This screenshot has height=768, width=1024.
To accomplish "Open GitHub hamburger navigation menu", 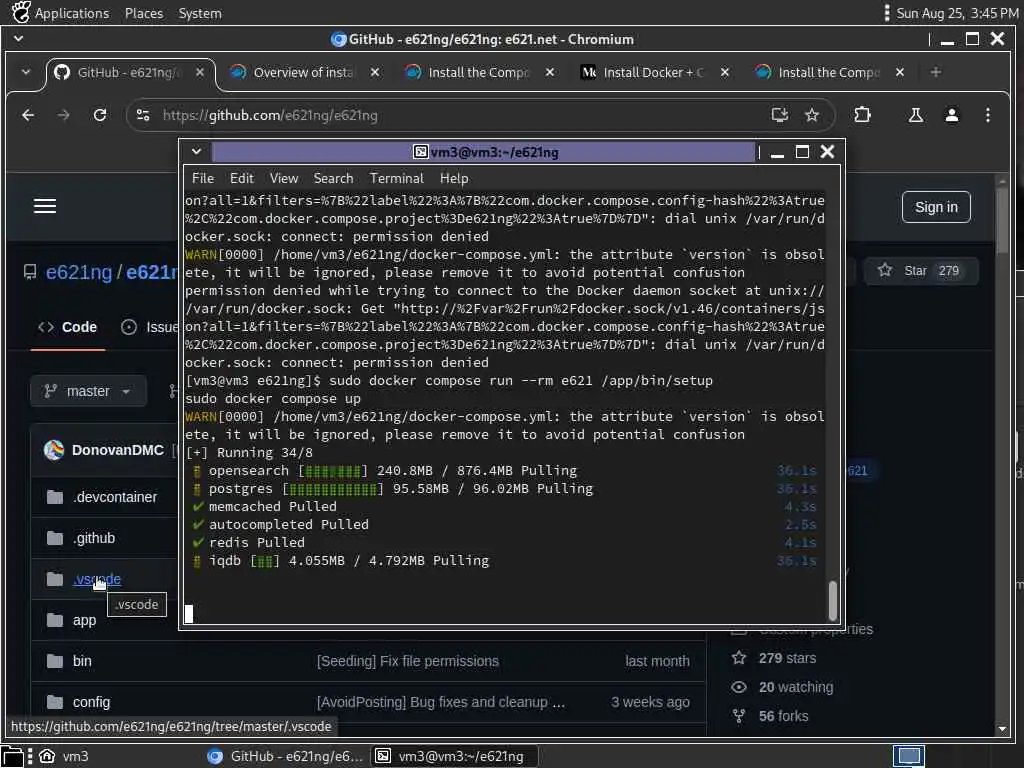I will tap(45, 206).
